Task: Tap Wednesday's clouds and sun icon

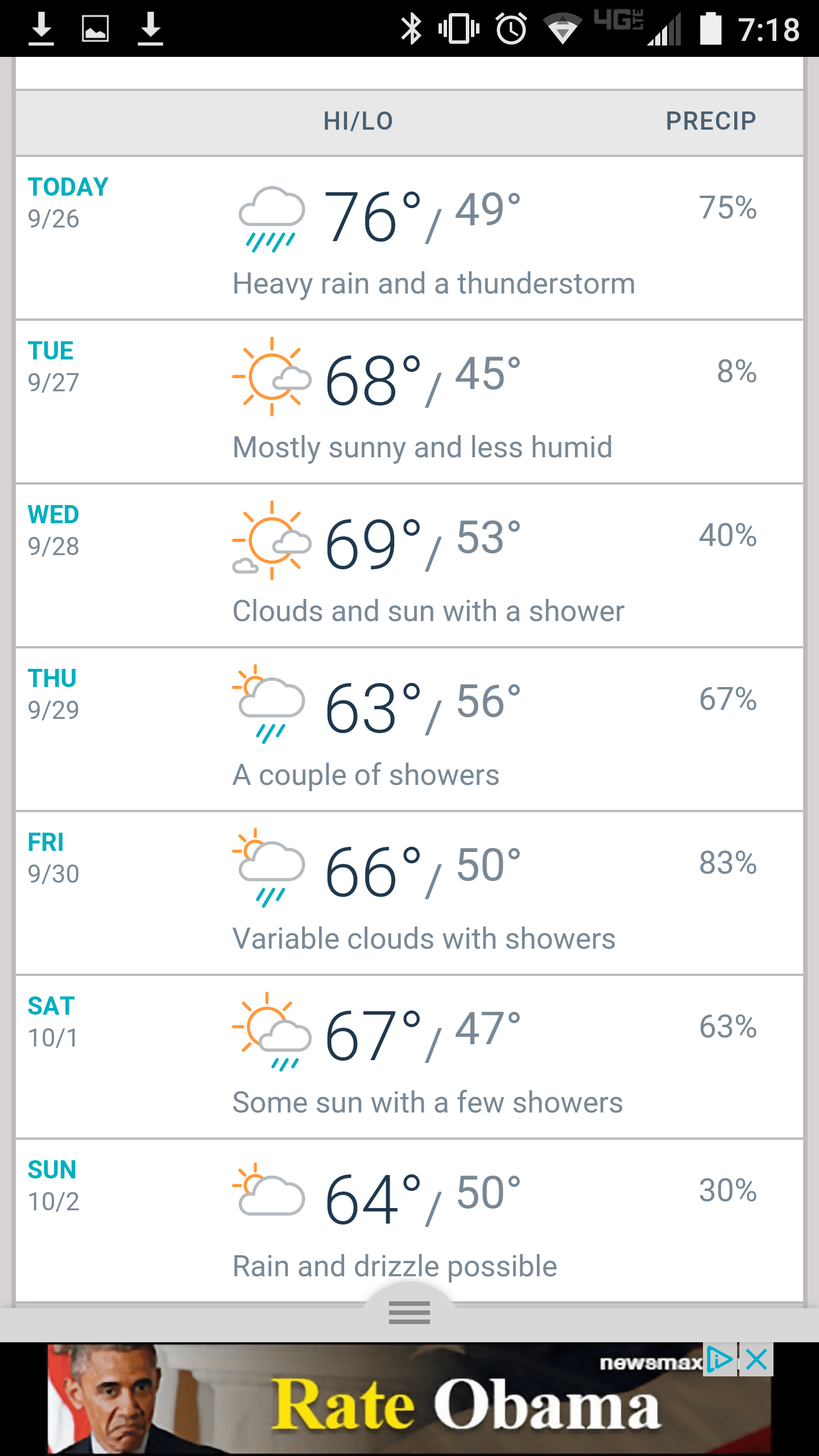Action: point(272,540)
